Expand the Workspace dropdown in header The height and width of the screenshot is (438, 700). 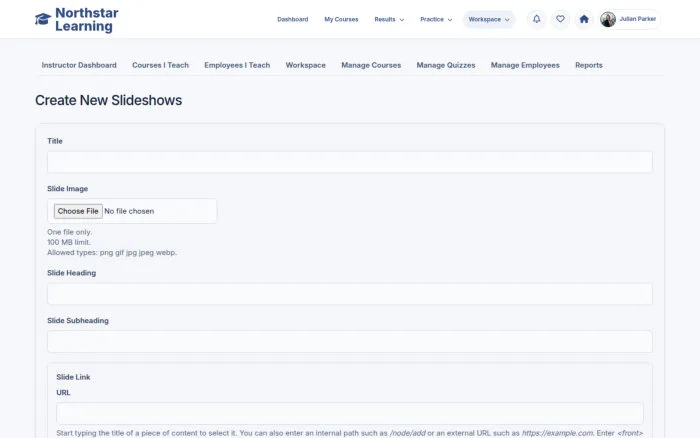tap(489, 19)
